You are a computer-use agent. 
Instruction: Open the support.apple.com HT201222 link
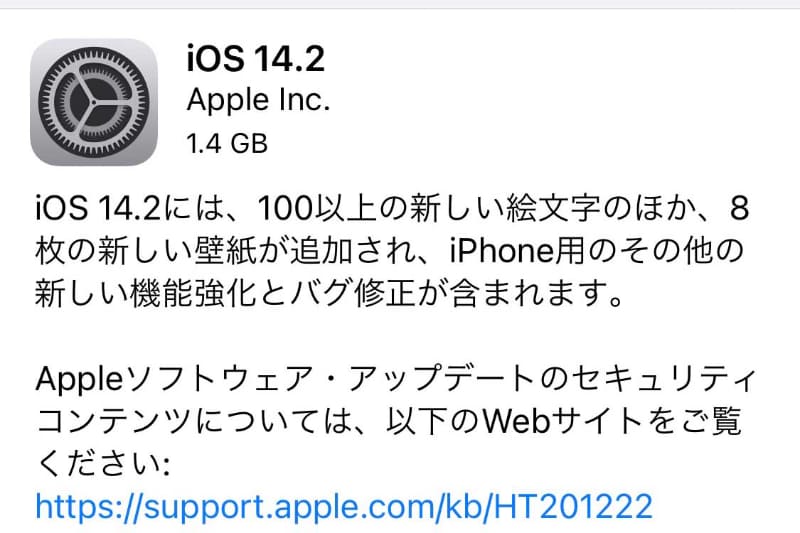344,506
